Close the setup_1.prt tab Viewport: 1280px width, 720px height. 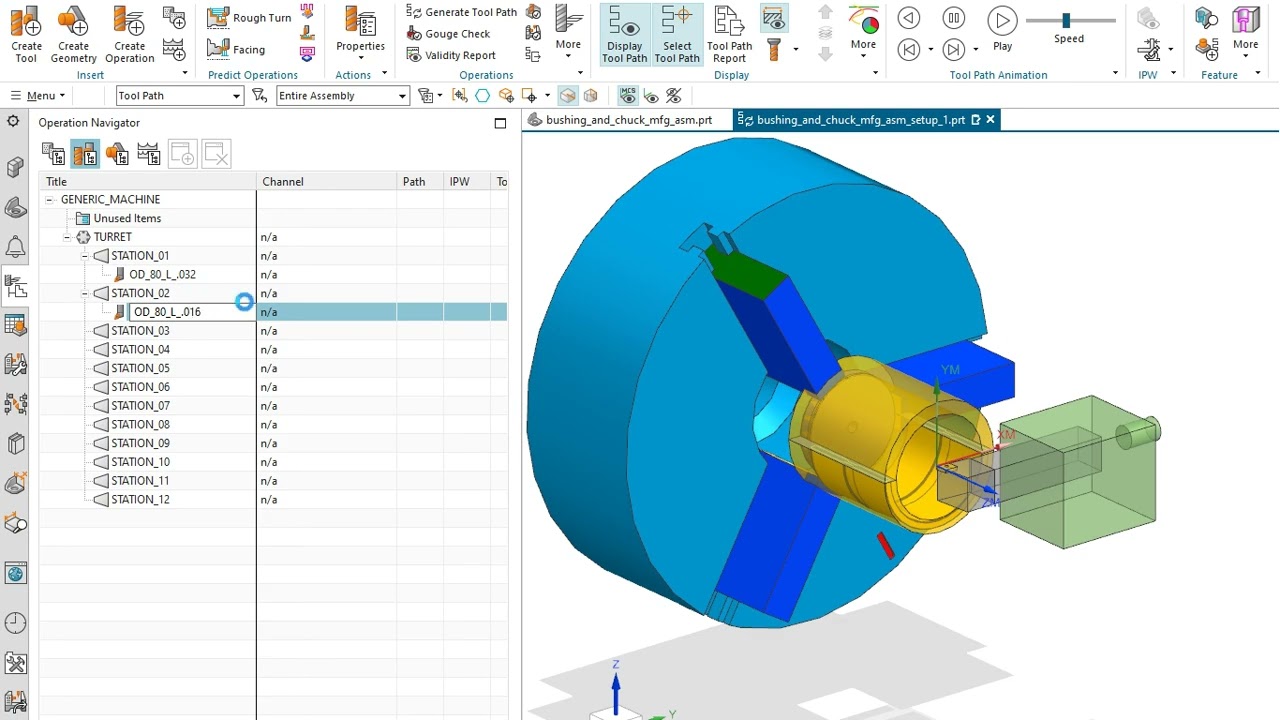pyautogui.click(x=990, y=120)
